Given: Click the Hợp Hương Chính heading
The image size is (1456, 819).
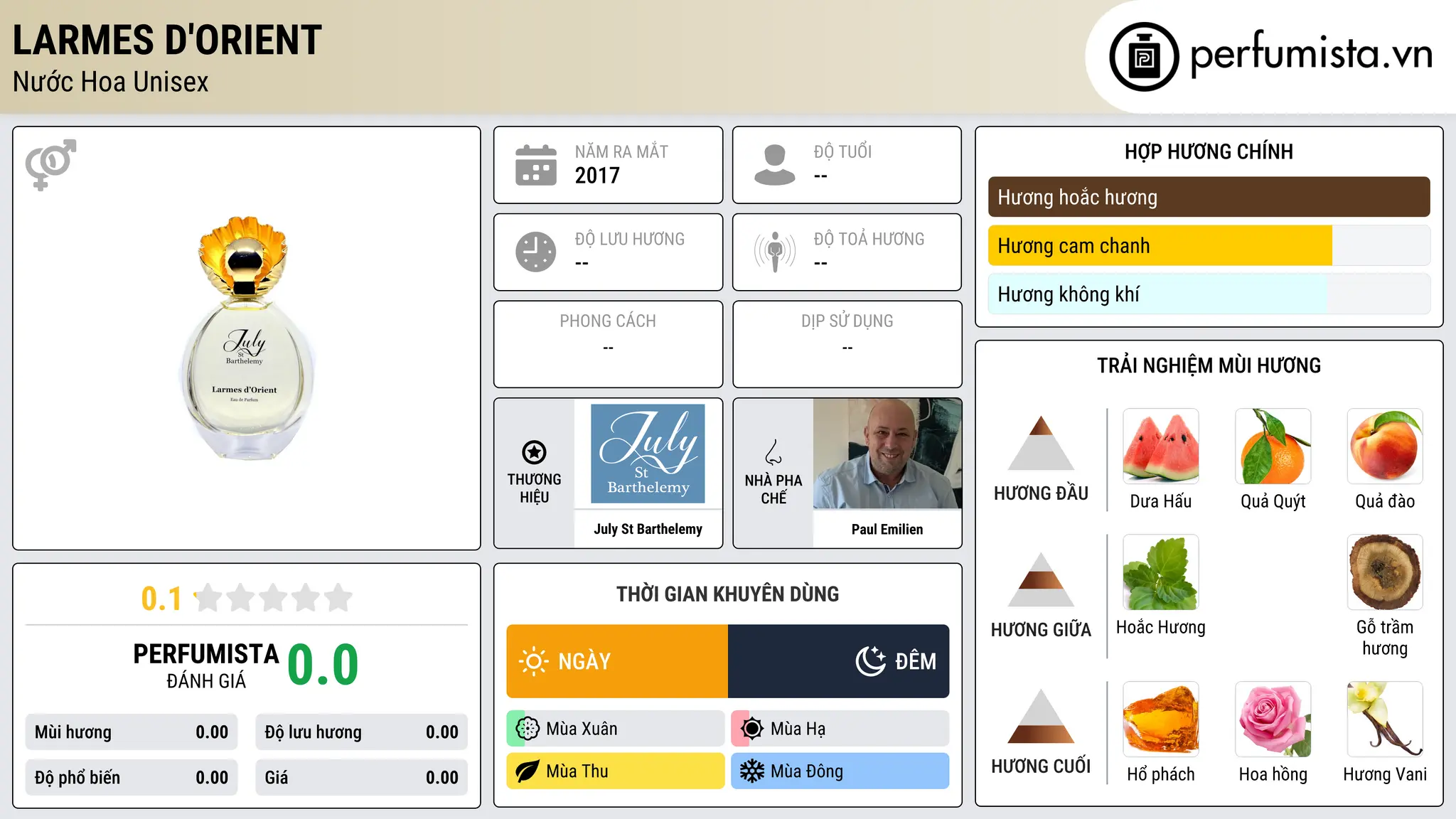Looking at the screenshot, I should [x=1209, y=151].
